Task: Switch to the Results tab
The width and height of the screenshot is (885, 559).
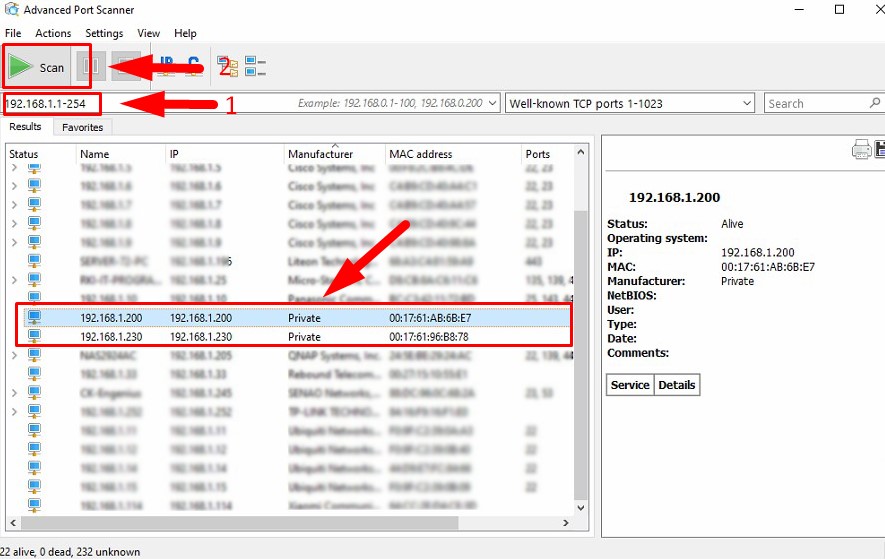Action: point(25,126)
